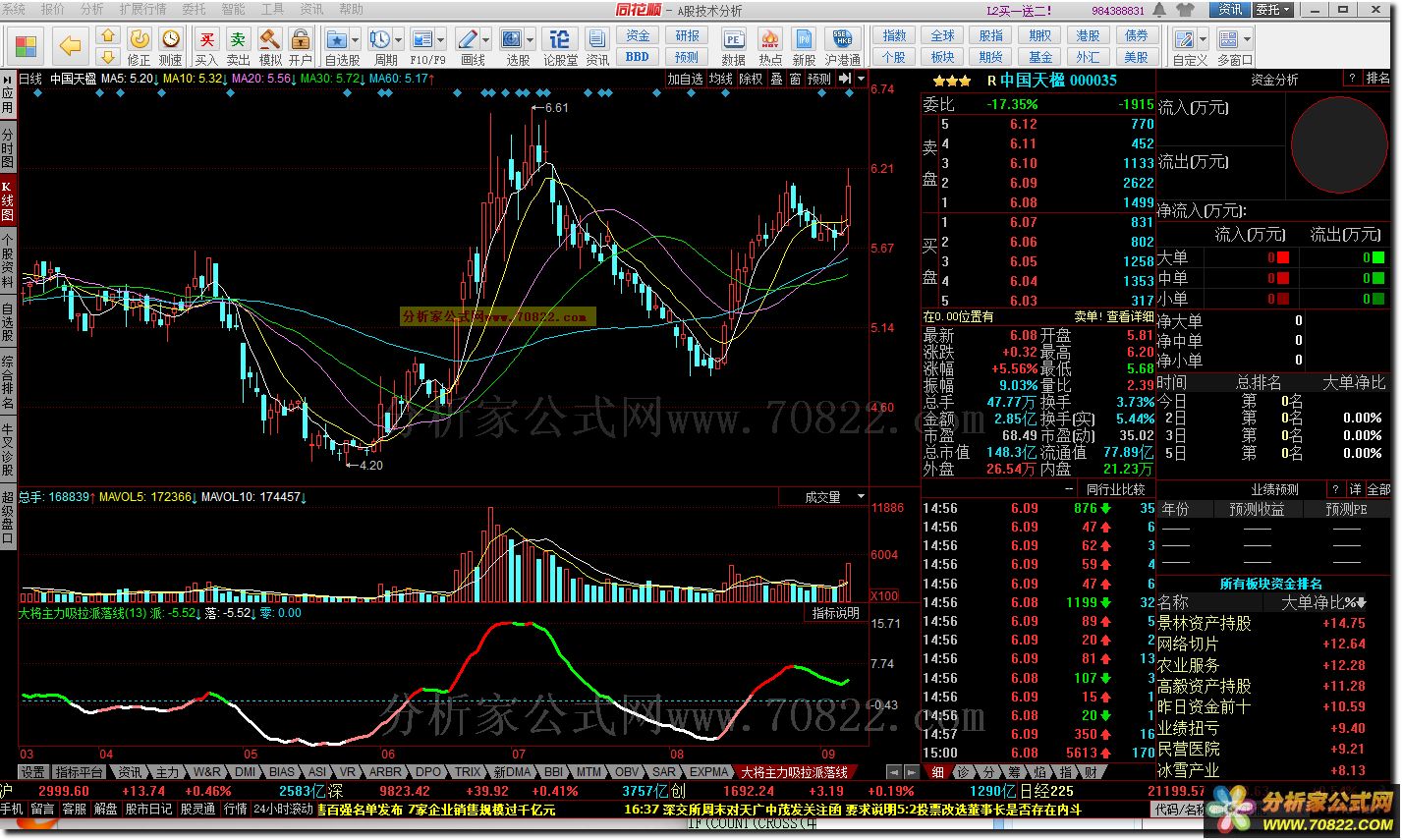
Task: Click 加自选 add to watchlist
Action: (x=686, y=79)
